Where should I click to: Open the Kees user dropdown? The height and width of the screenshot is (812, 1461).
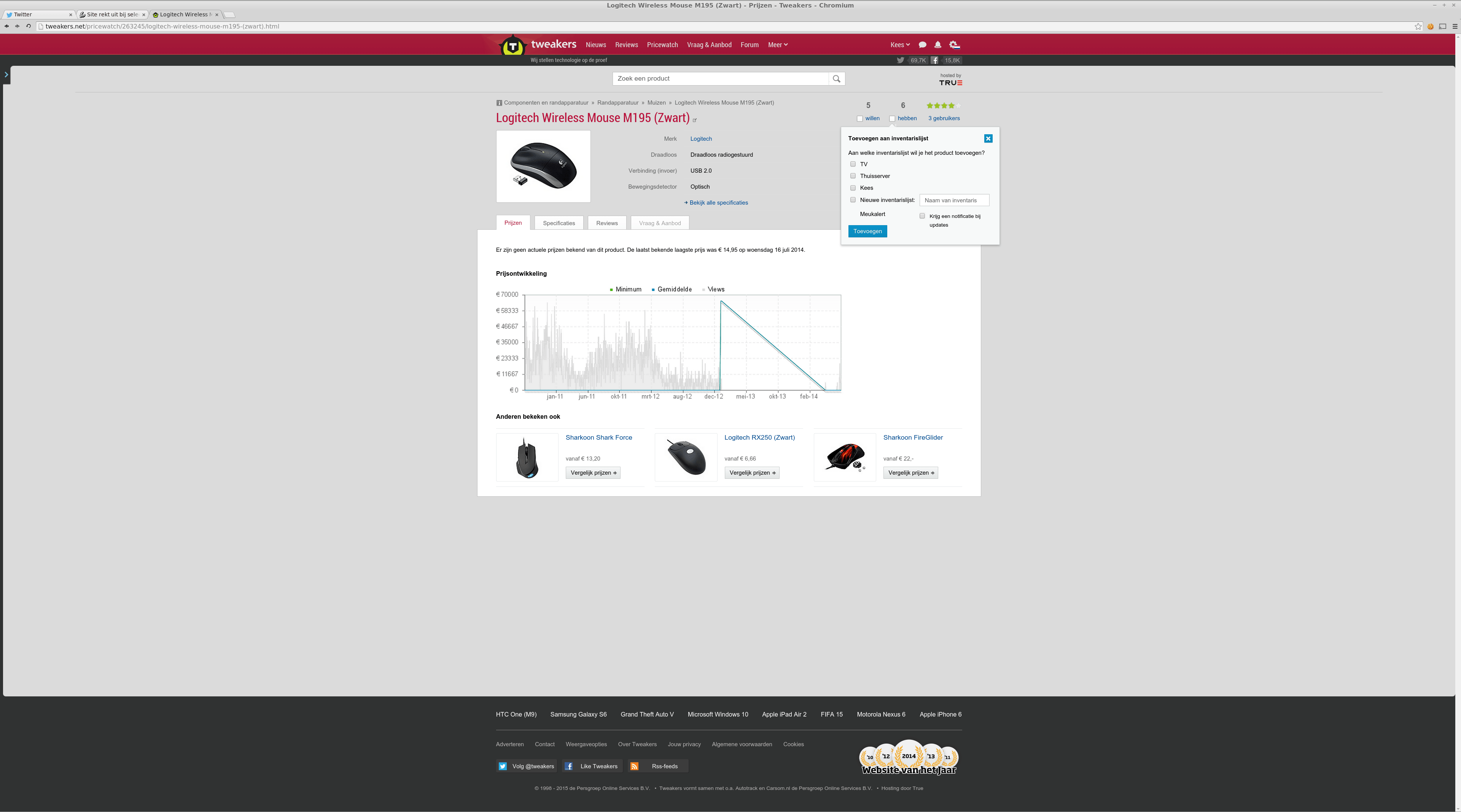pos(899,45)
